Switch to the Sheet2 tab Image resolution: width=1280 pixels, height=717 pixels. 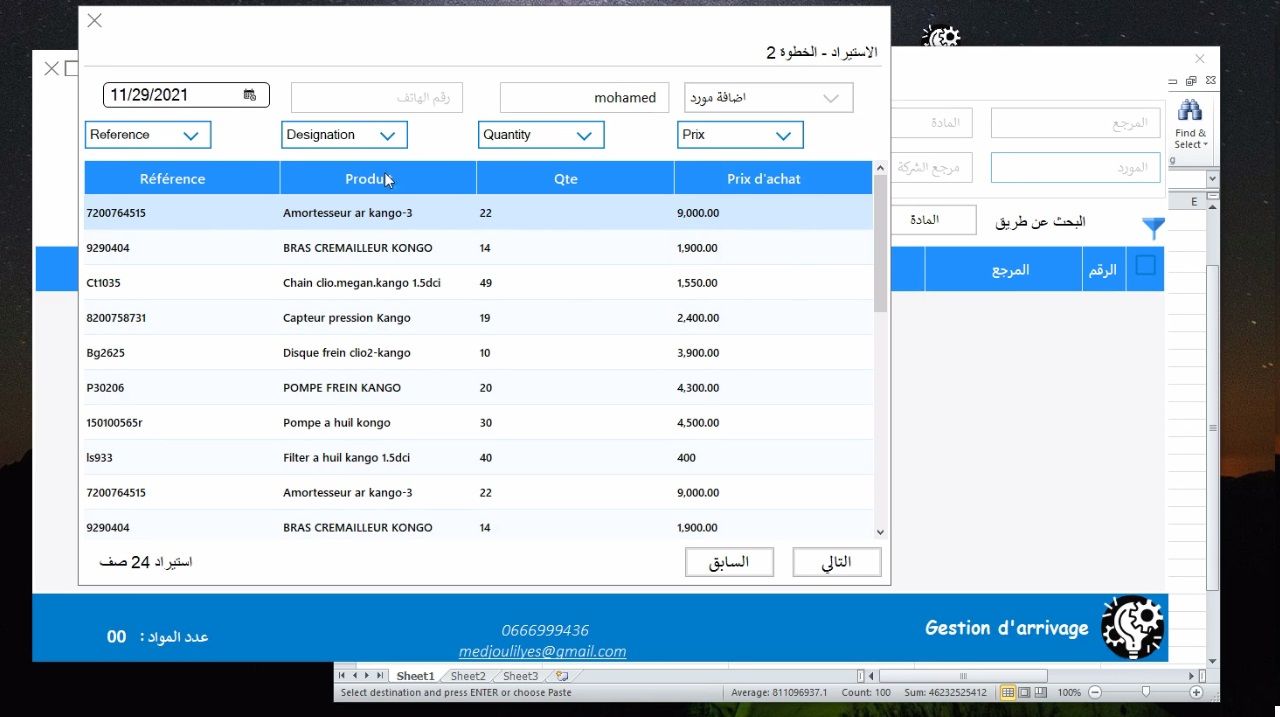coord(467,675)
